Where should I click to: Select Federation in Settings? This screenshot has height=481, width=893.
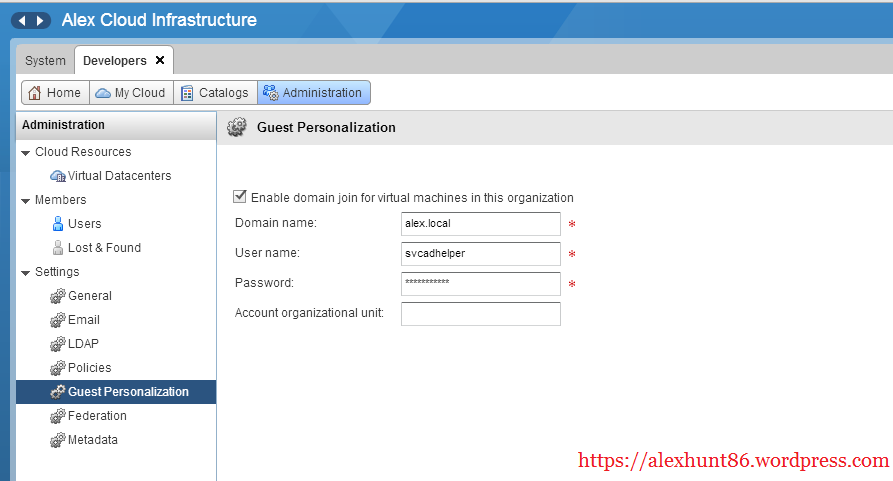tap(97, 416)
